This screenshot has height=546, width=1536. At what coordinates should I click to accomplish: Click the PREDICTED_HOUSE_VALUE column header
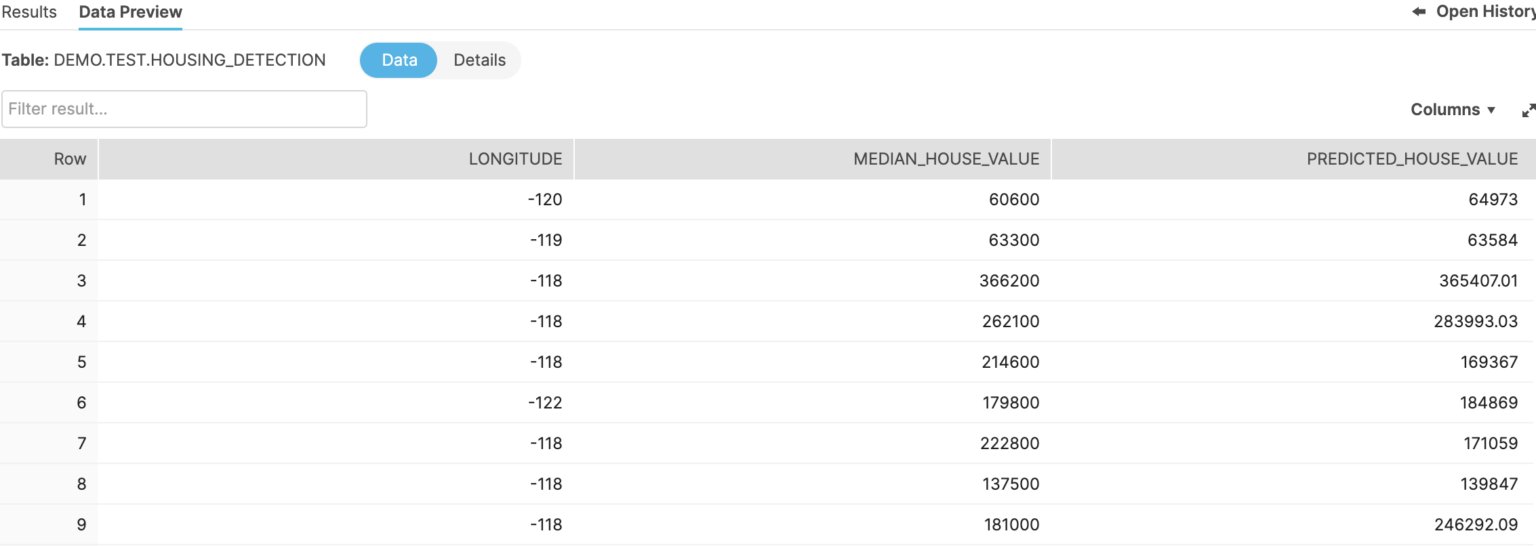[x=1412, y=159]
